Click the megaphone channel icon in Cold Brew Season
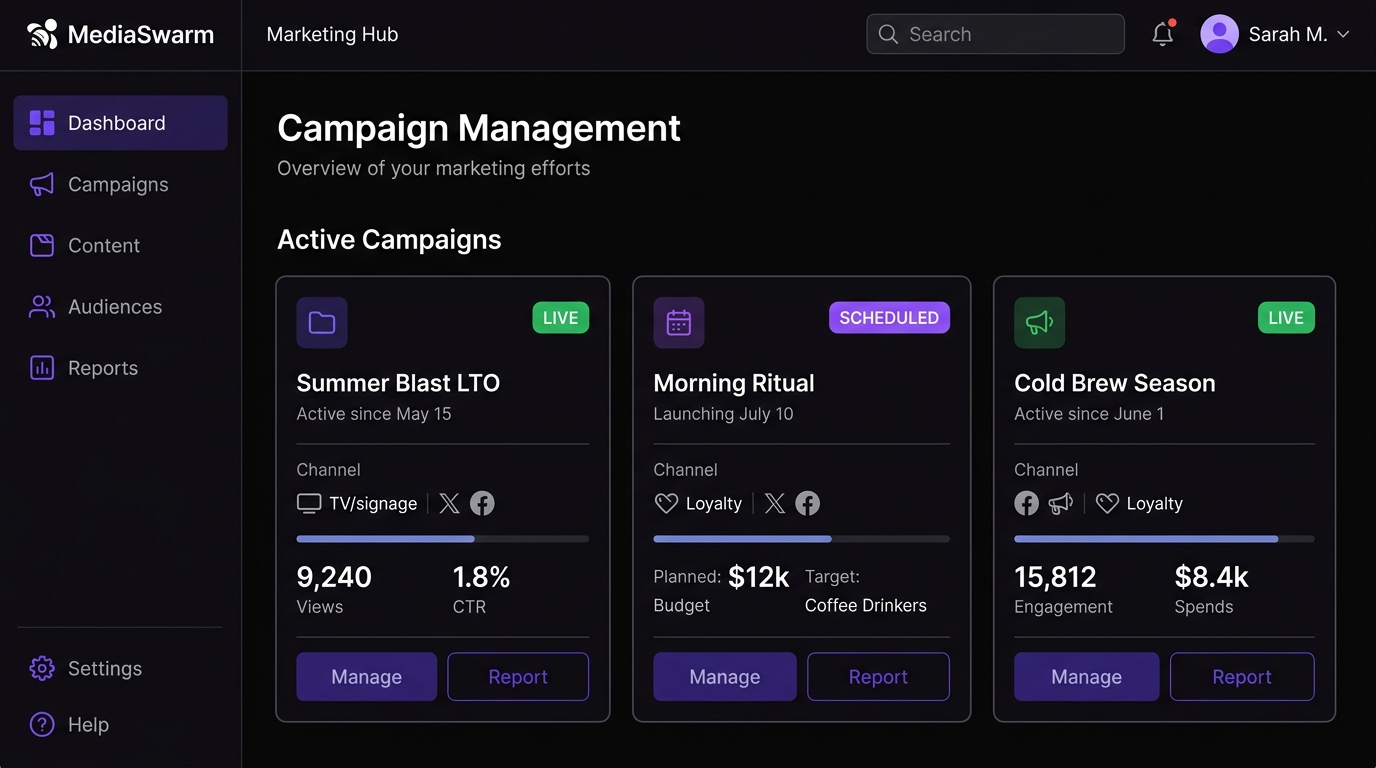Viewport: 1376px width, 768px height. coord(1060,503)
